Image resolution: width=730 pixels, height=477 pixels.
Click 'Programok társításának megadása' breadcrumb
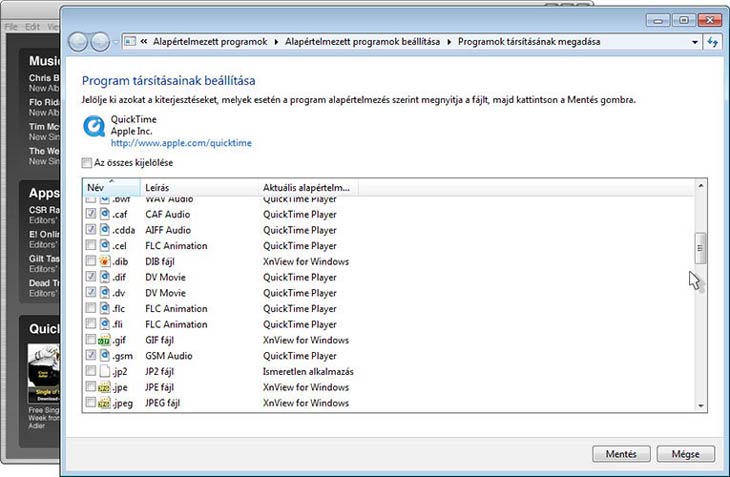(529, 42)
